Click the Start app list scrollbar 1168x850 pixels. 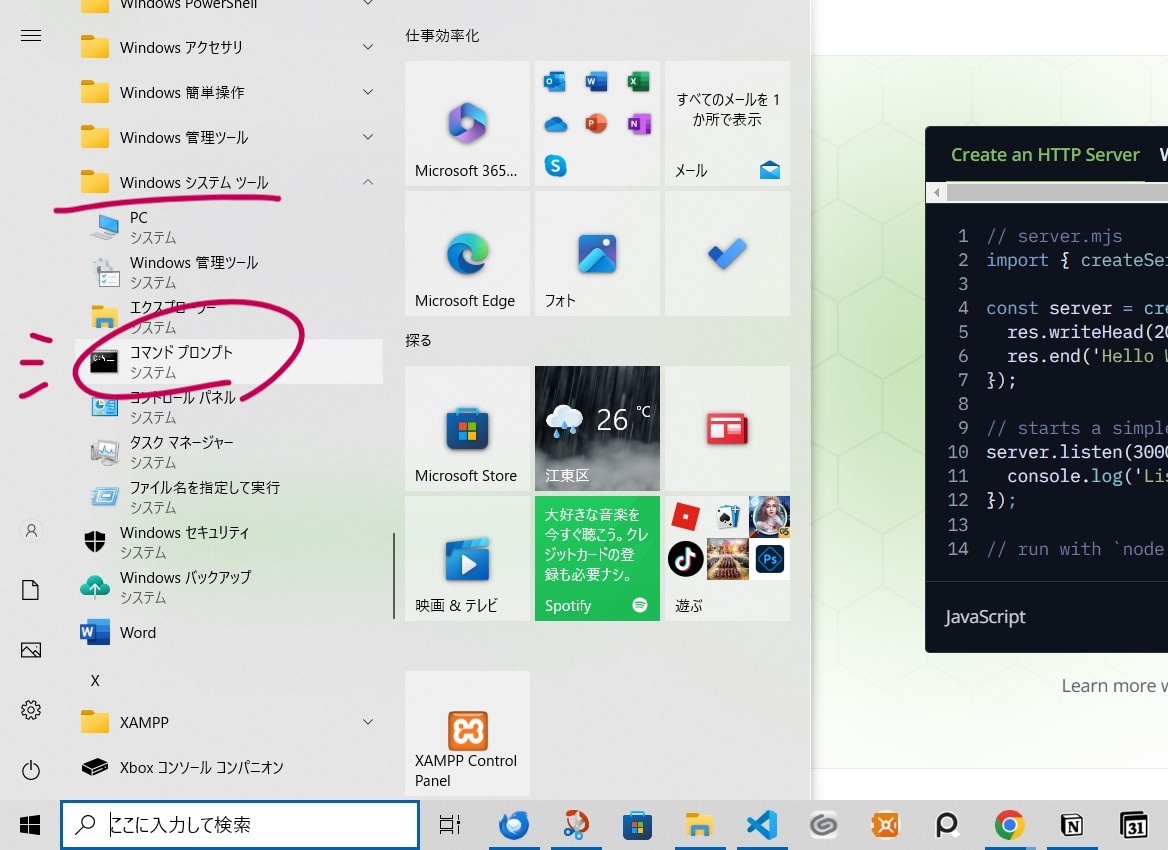coord(393,576)
